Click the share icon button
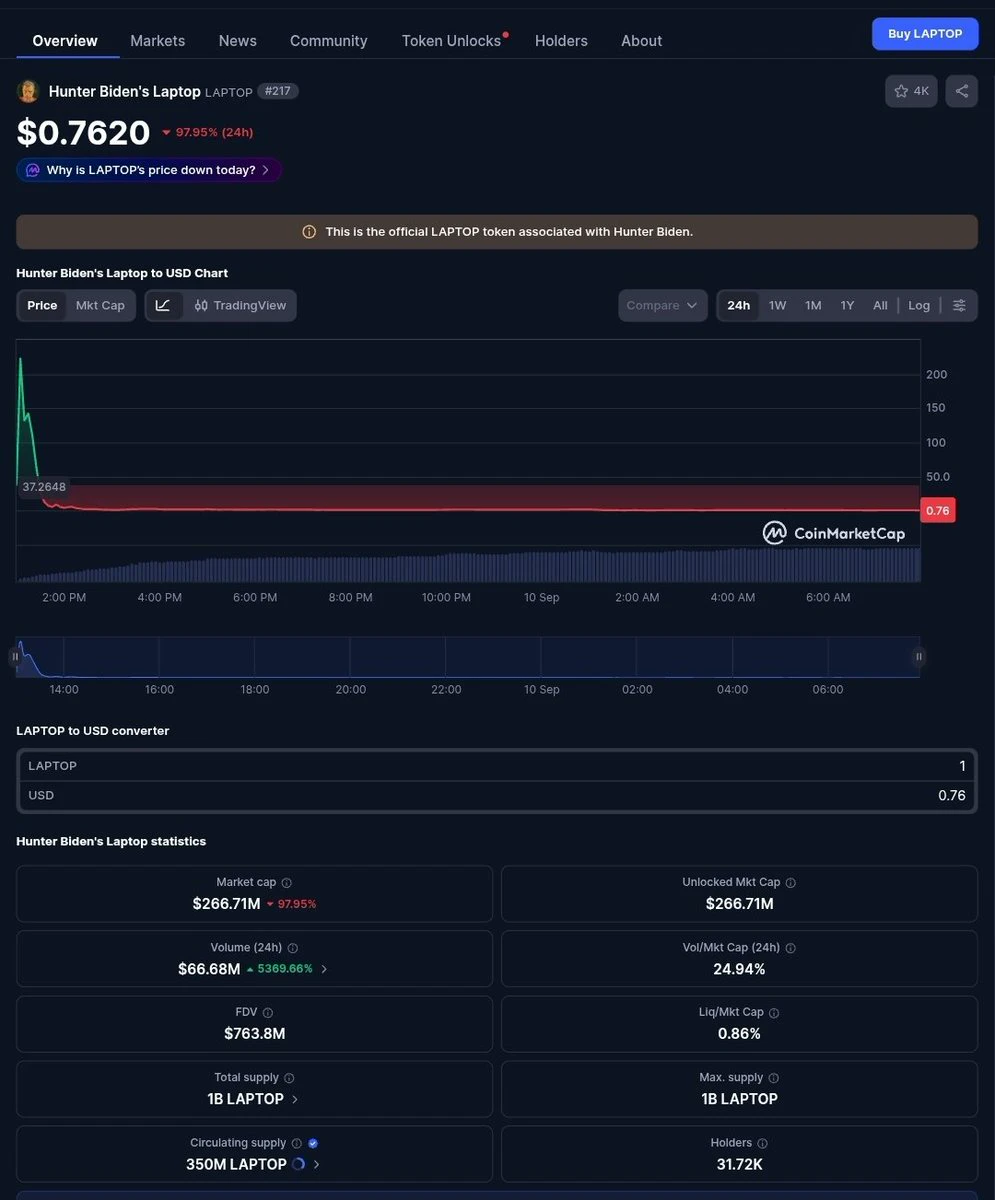This screenshot has height=1200, width=995. click(x=962, y=91)
